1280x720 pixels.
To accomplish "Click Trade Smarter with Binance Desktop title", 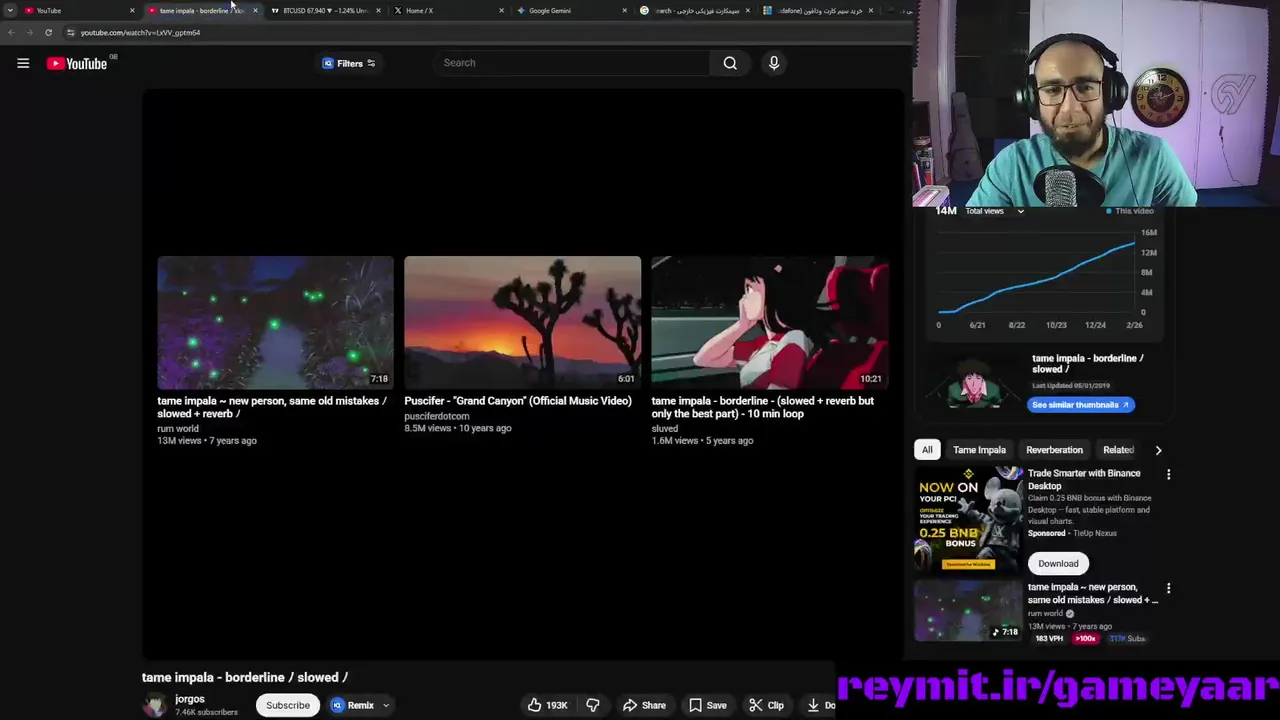I will coord(1084,479).
